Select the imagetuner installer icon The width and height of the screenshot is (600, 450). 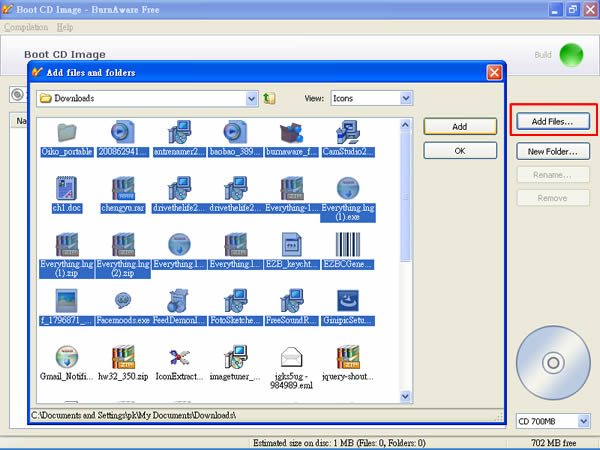235,357
